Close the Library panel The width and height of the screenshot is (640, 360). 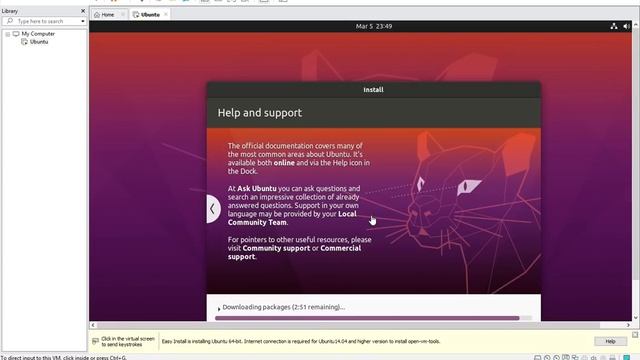coord(83,11)
